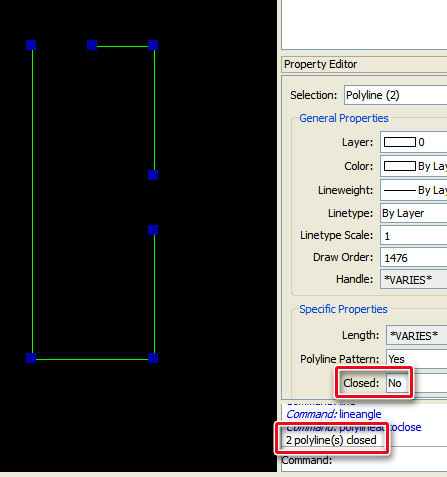
Task: Click the Layer color swatch next to 0
Action: [x=400, y=142]
